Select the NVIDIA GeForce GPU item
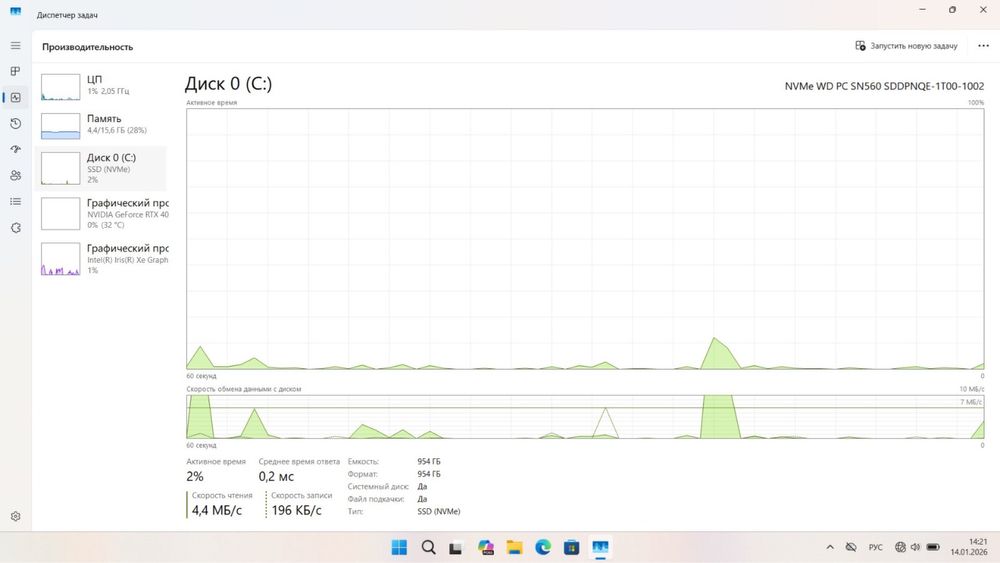Screen dimensions: 1000x563 101,214
